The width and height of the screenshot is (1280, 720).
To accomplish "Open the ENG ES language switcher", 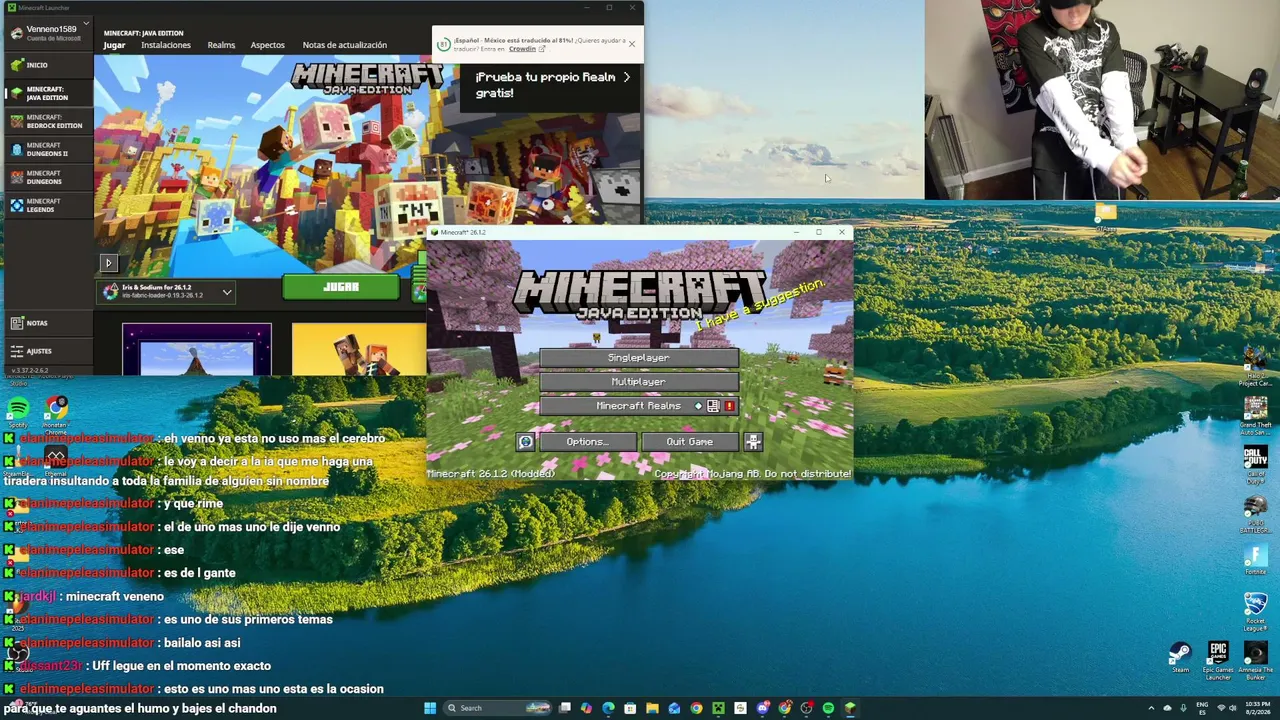I will click(1202, 708).
